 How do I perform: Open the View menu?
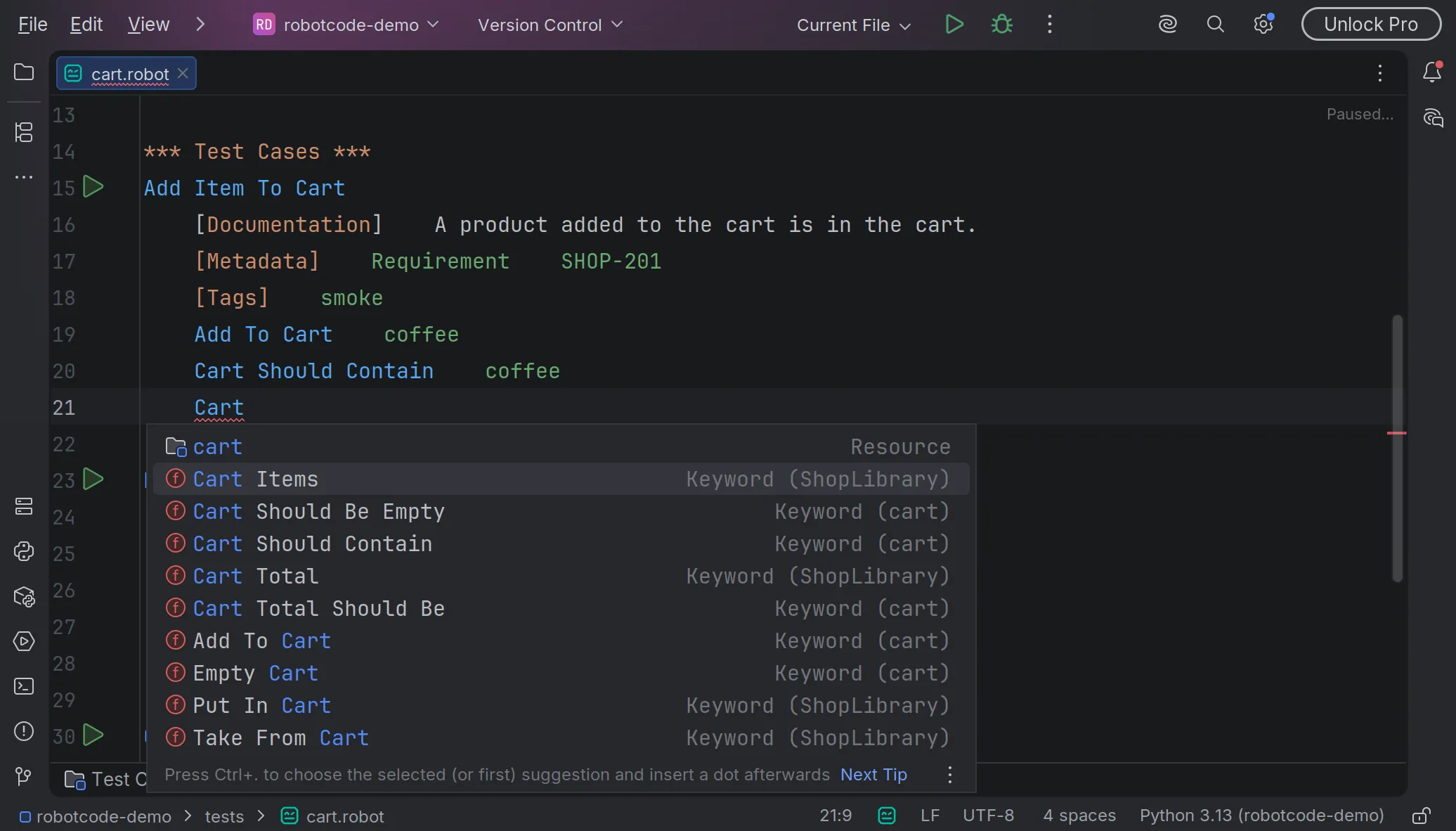click(148, 25)
